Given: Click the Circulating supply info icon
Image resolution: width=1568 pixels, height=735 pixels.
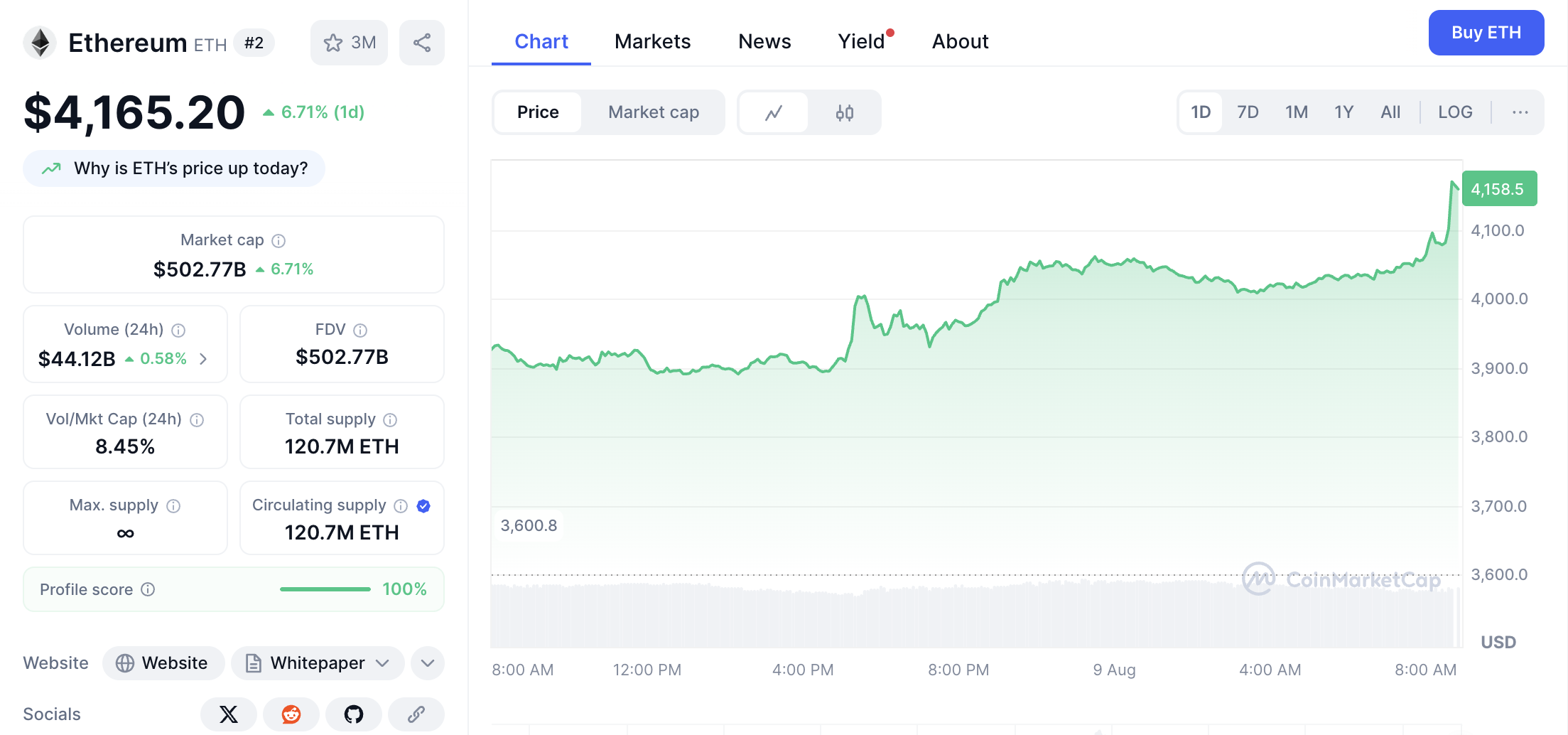Looking at the screenshot, I should [401, 506].
